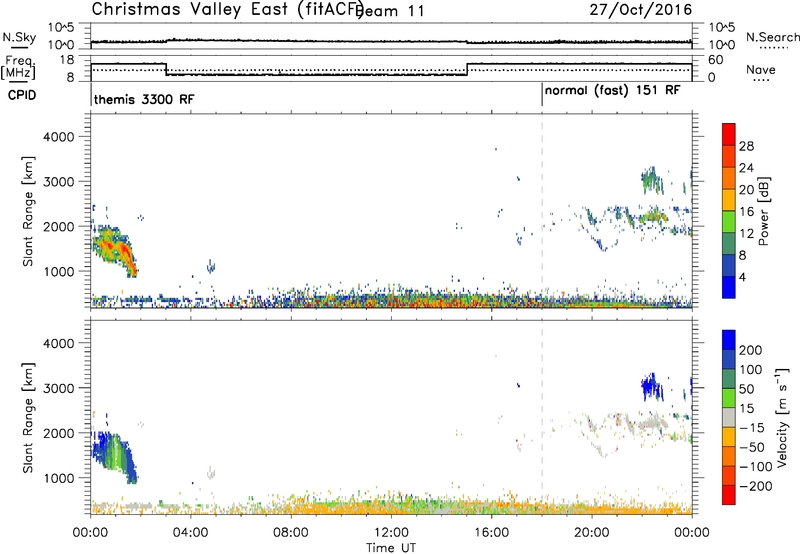Click the 'CPID' label

coord(22,95)
